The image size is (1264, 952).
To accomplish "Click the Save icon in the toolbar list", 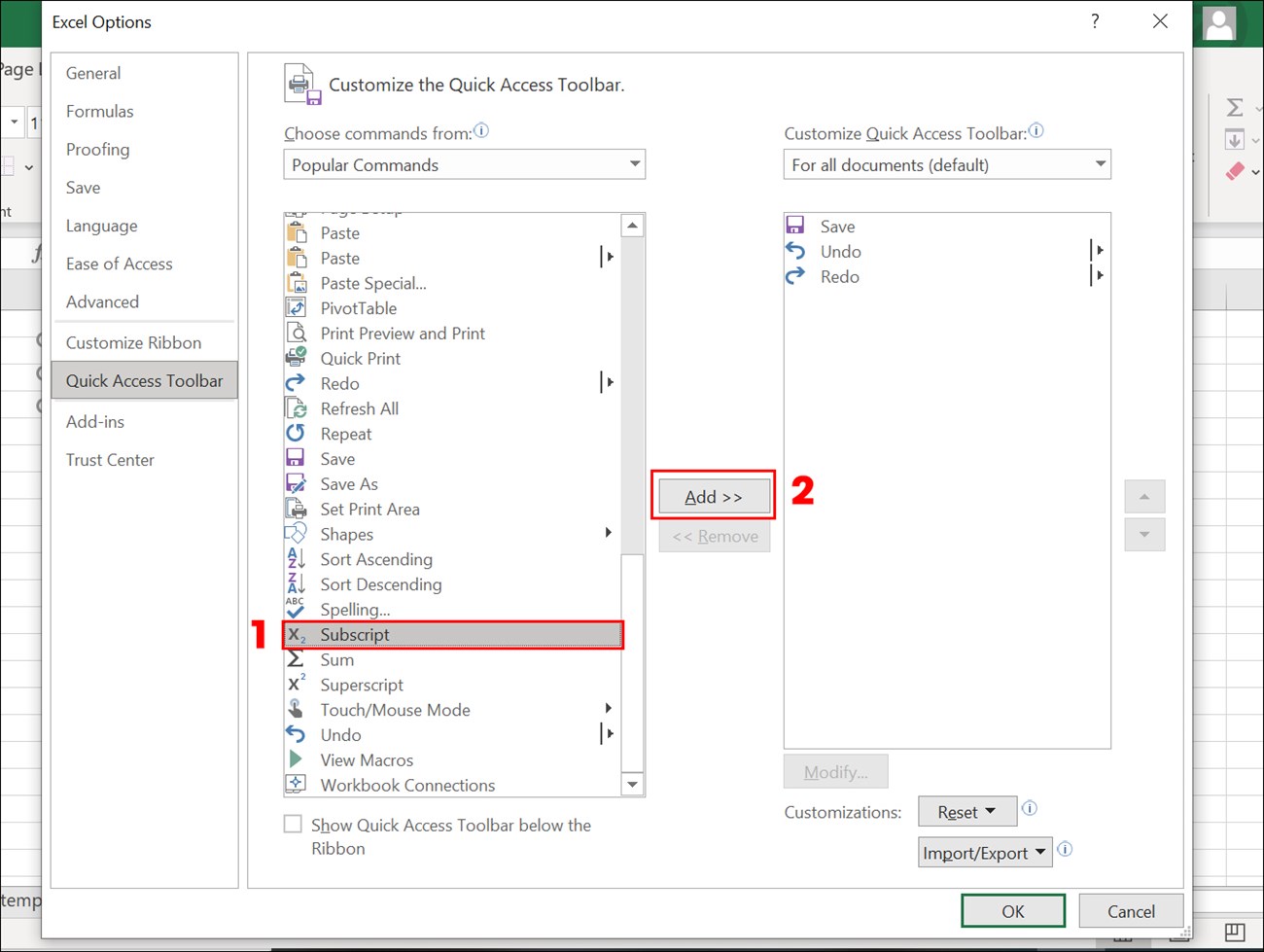I will click(795, 226).
